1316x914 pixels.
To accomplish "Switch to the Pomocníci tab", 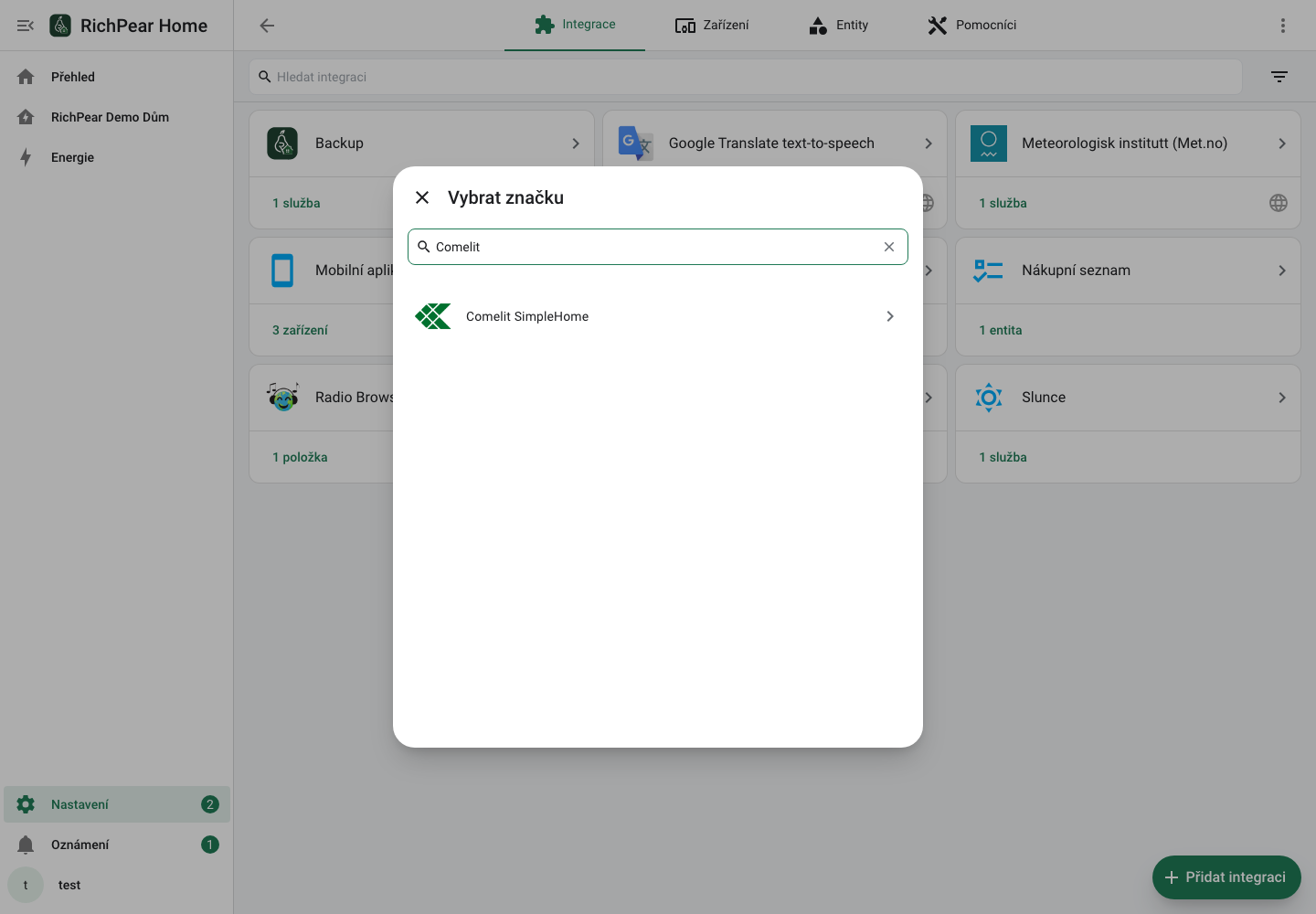I will 971,25.
